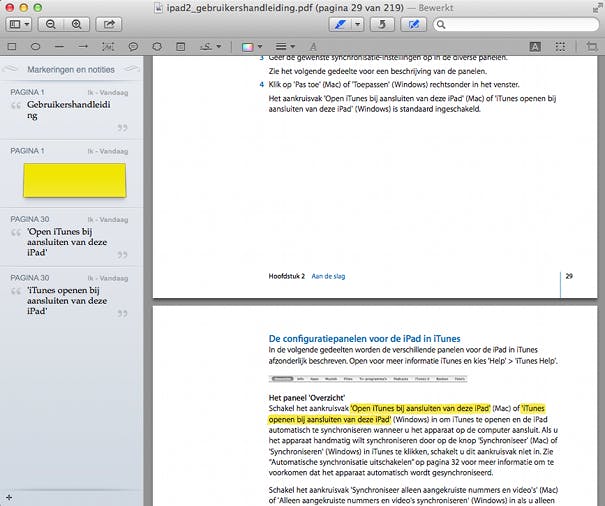Click page number 29 in the footer

point(569,276)
